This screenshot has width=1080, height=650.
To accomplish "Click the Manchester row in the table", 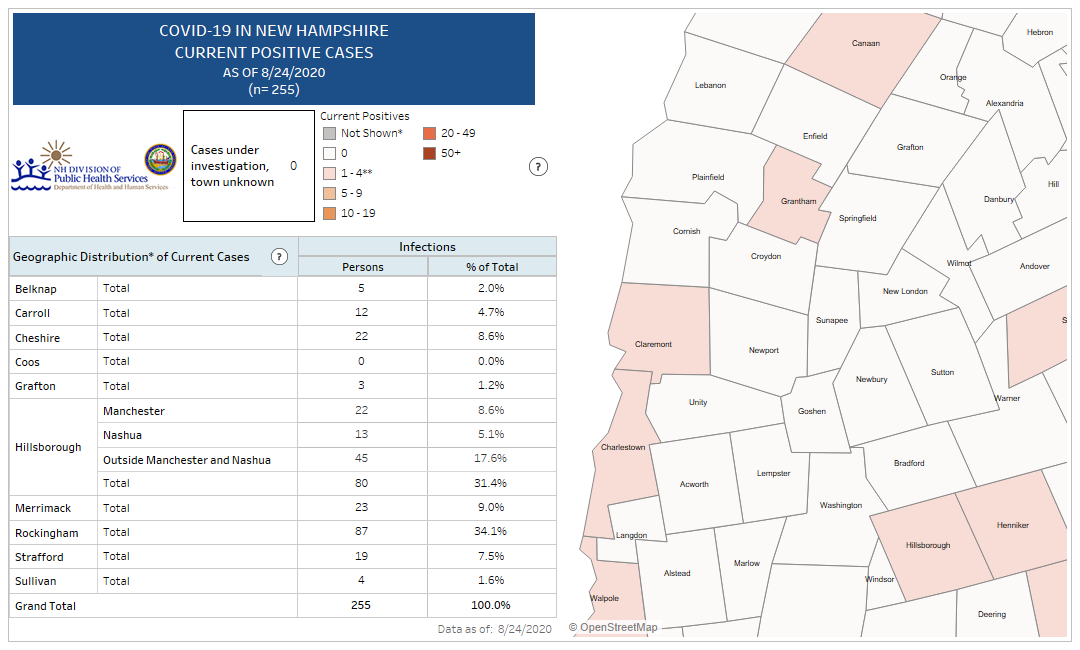I will 134,411.
